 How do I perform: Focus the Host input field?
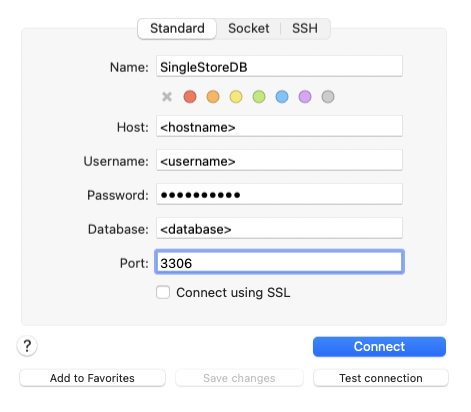tap(279, 126)
